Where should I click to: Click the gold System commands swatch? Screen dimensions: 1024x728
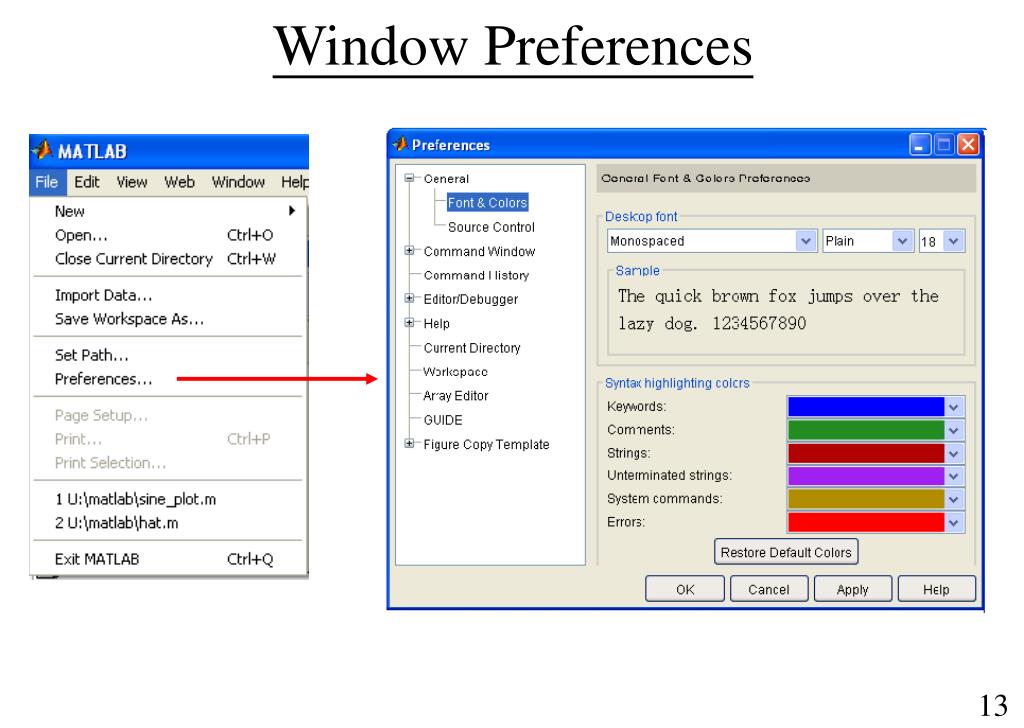coord(866,499)
